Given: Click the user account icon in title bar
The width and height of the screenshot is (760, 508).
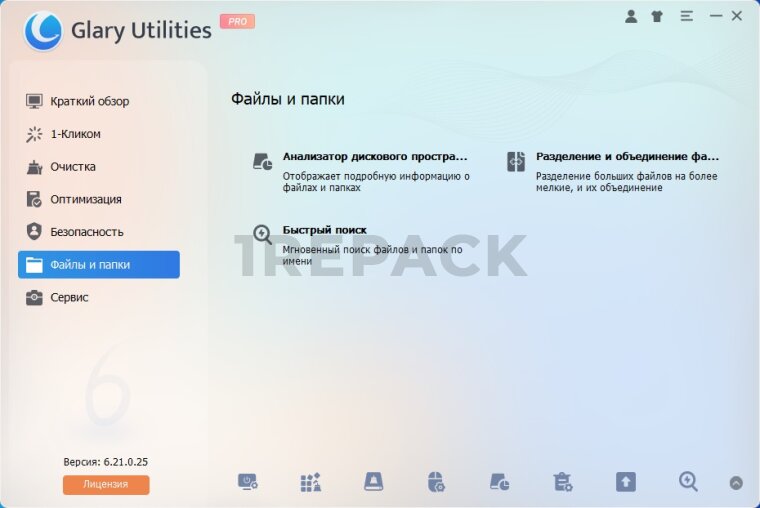Looking at the screenshot, I should pyautogui.click(x=631, y=16).
